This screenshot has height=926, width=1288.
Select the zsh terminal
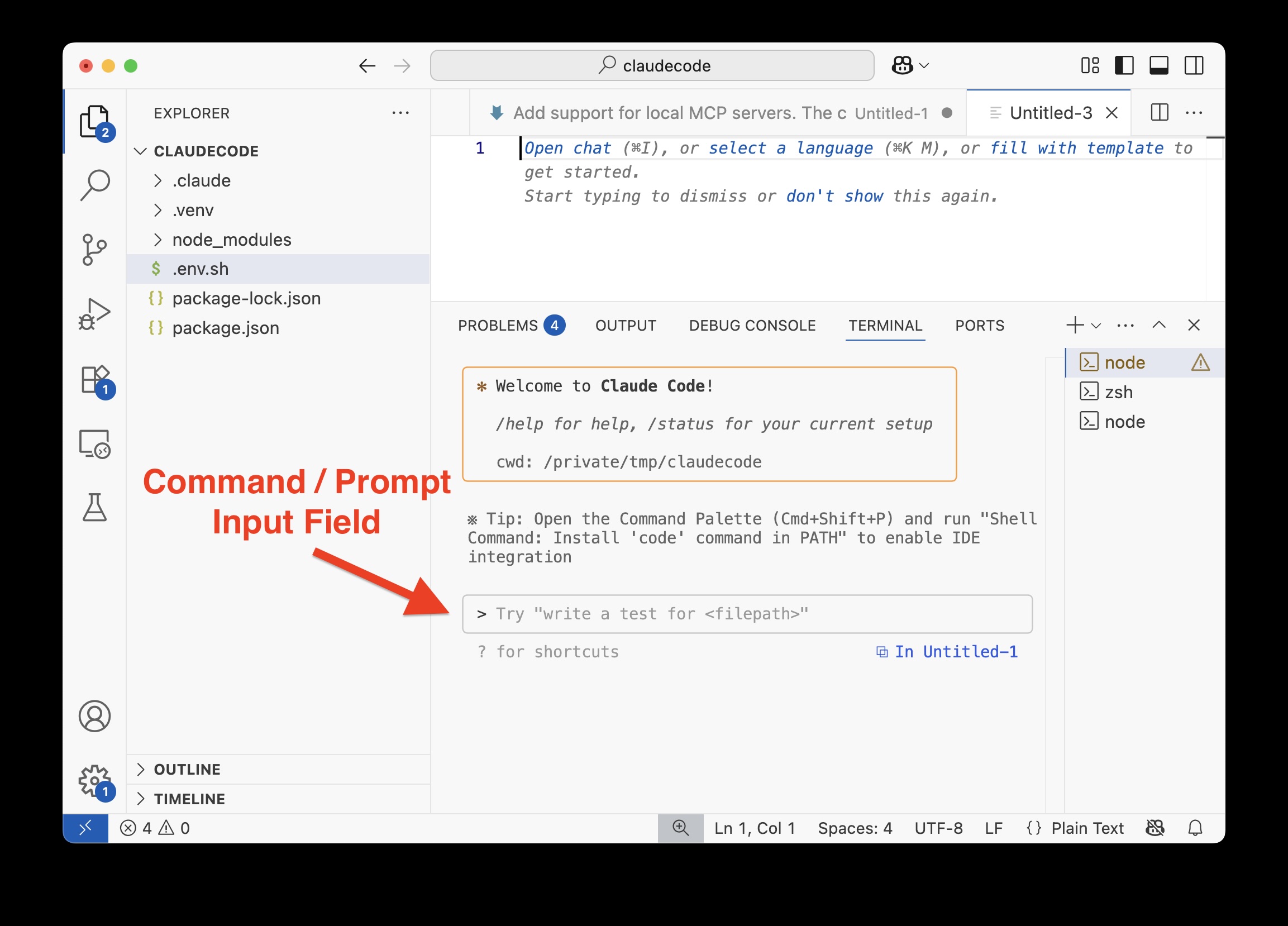point(1144,392)
